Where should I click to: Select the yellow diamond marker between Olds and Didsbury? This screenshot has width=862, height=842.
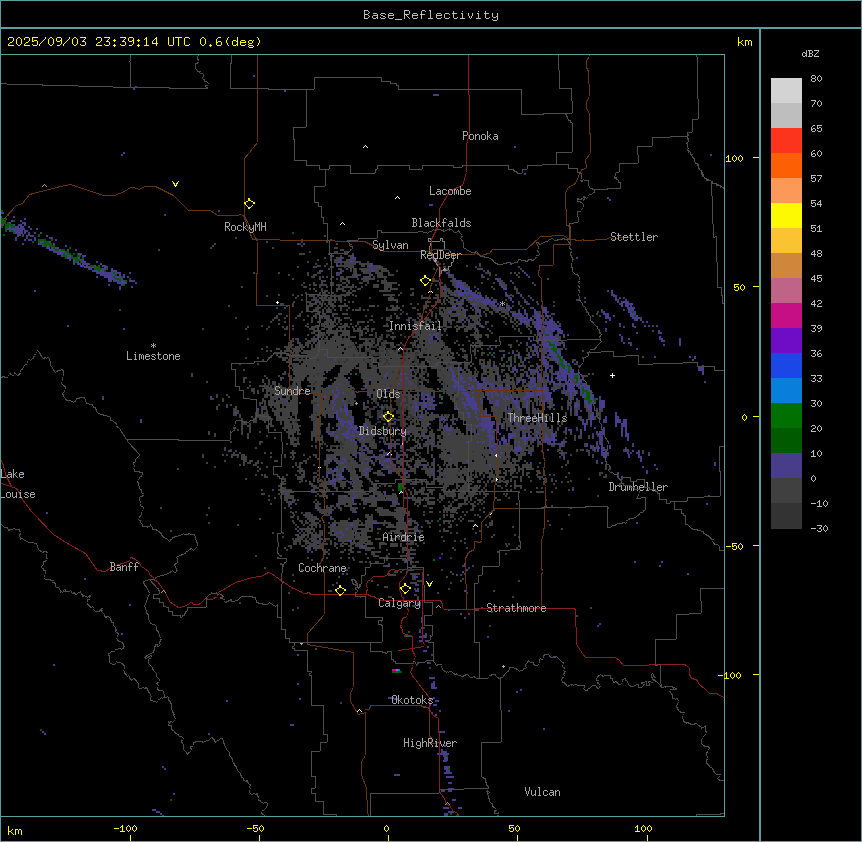(388, 416)
